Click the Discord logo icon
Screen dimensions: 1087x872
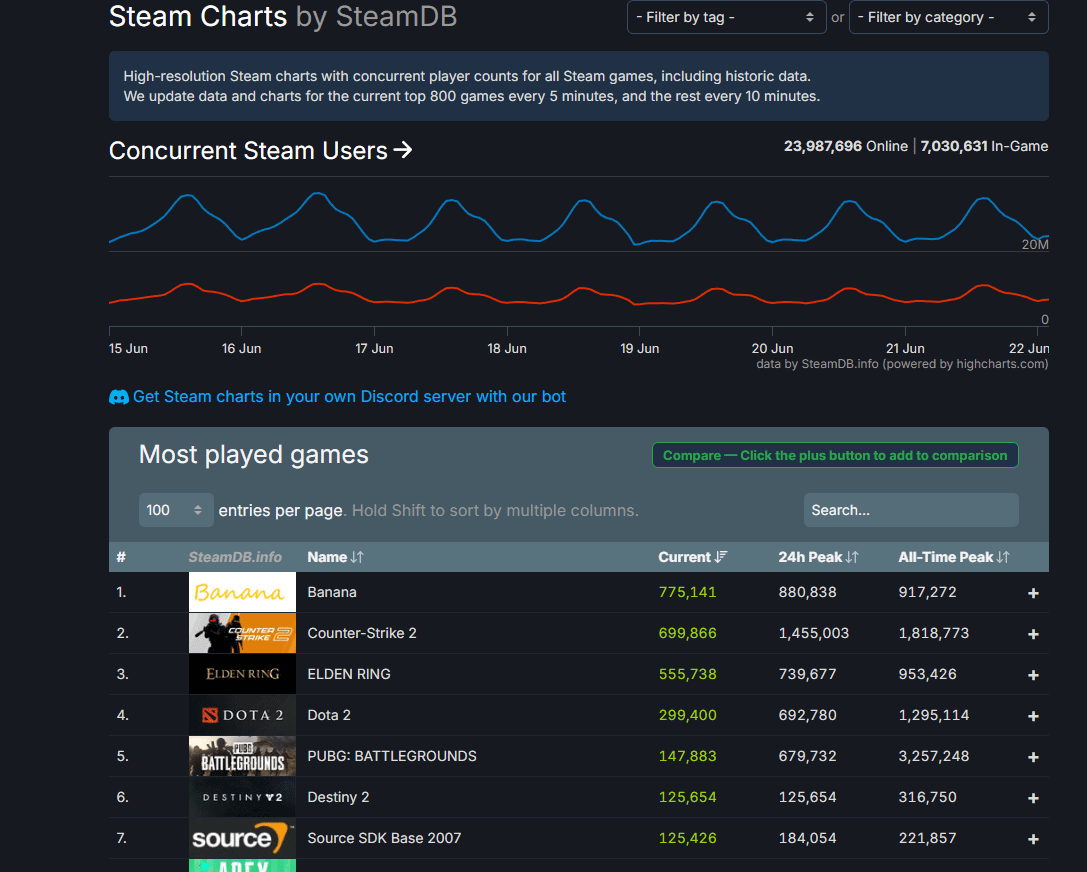pyautogui.click(x=119, y=397)
